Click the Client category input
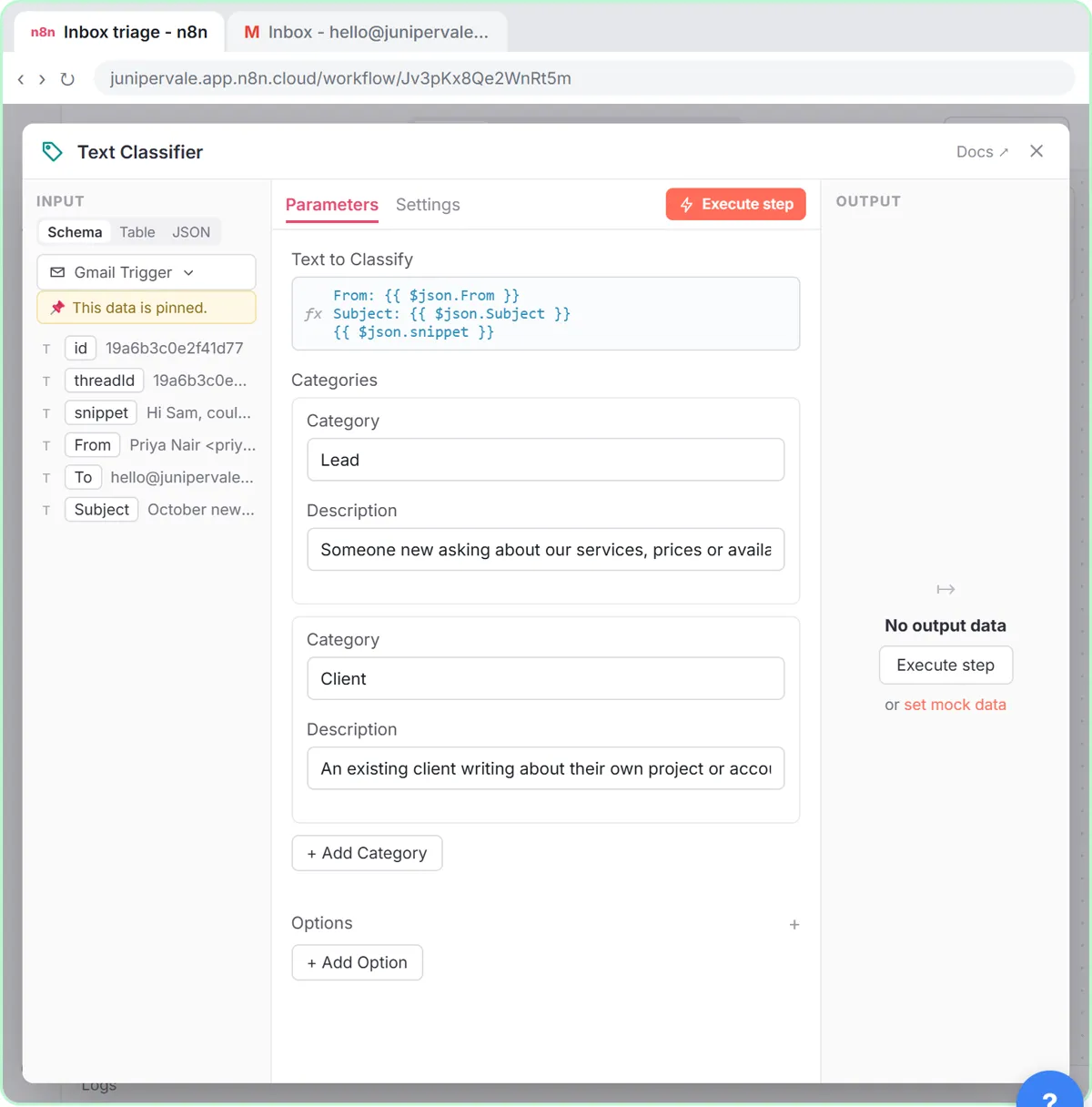 [546, 678]
